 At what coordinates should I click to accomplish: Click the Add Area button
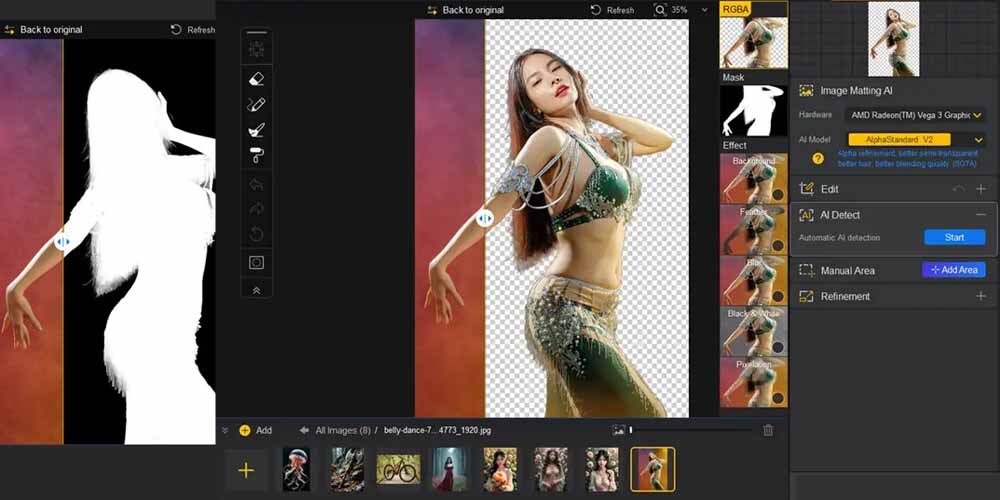(953, 270)
